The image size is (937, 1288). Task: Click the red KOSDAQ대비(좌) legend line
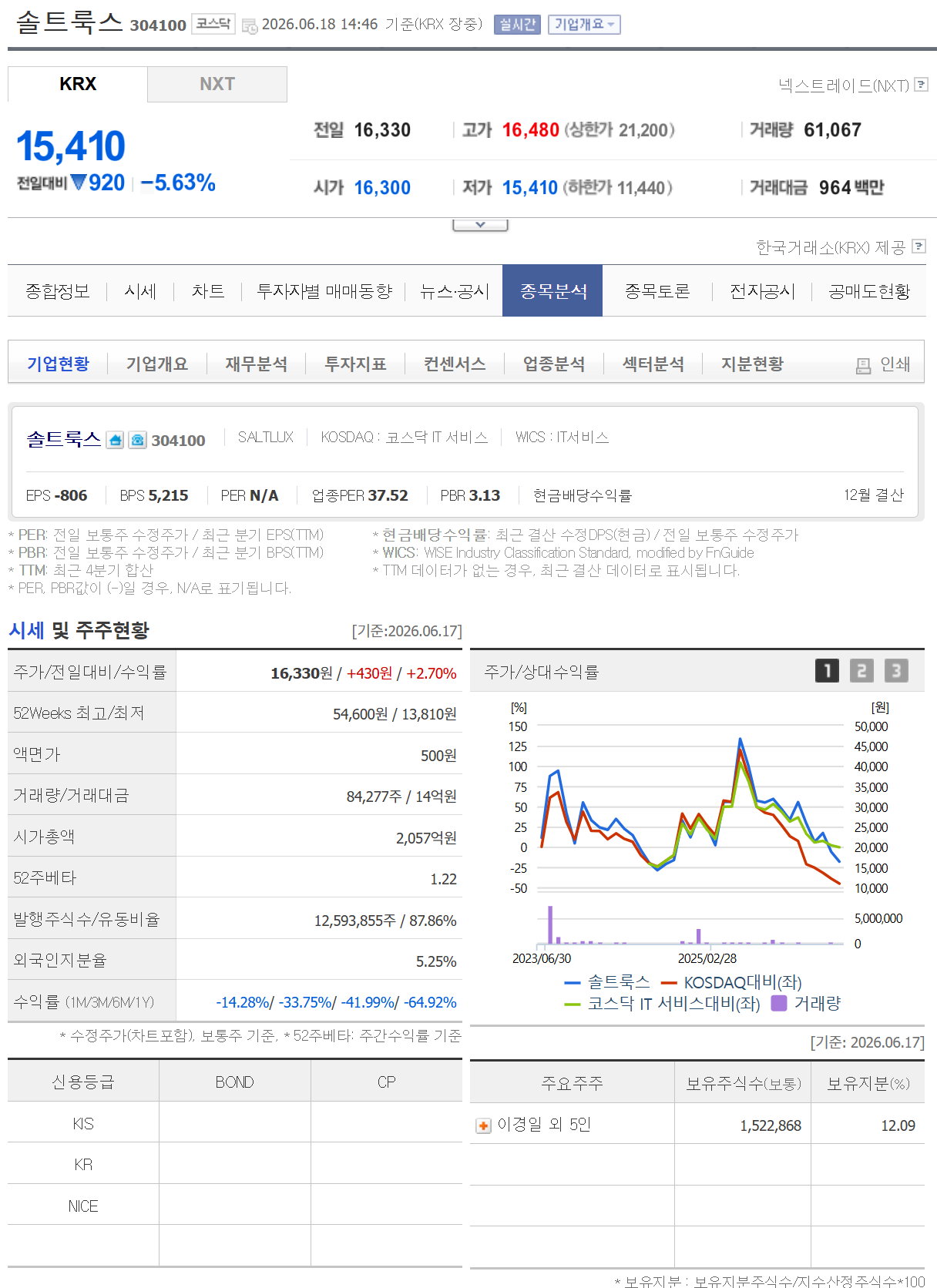pyautogui.click(x=669, y=983)
